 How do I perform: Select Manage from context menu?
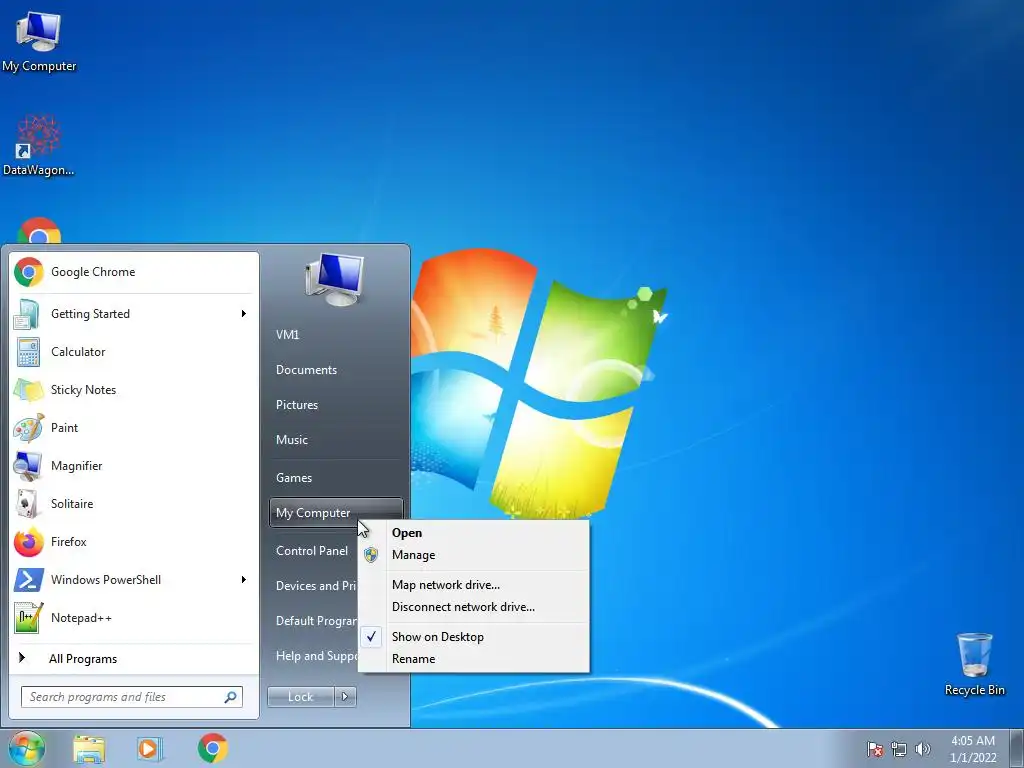click(x=474, y=555)
